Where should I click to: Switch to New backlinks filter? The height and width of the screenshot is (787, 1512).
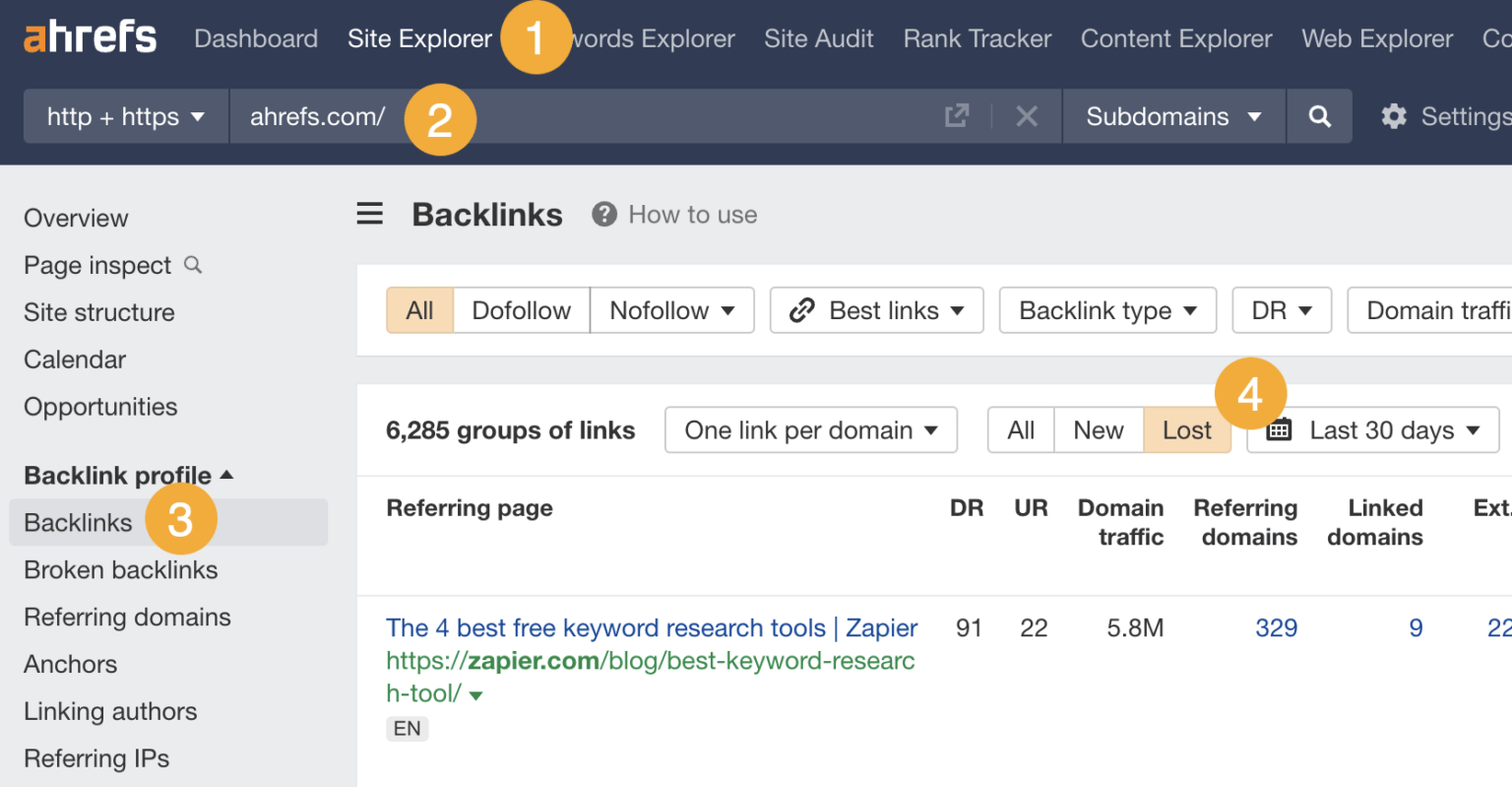(x=1099, y=429)
